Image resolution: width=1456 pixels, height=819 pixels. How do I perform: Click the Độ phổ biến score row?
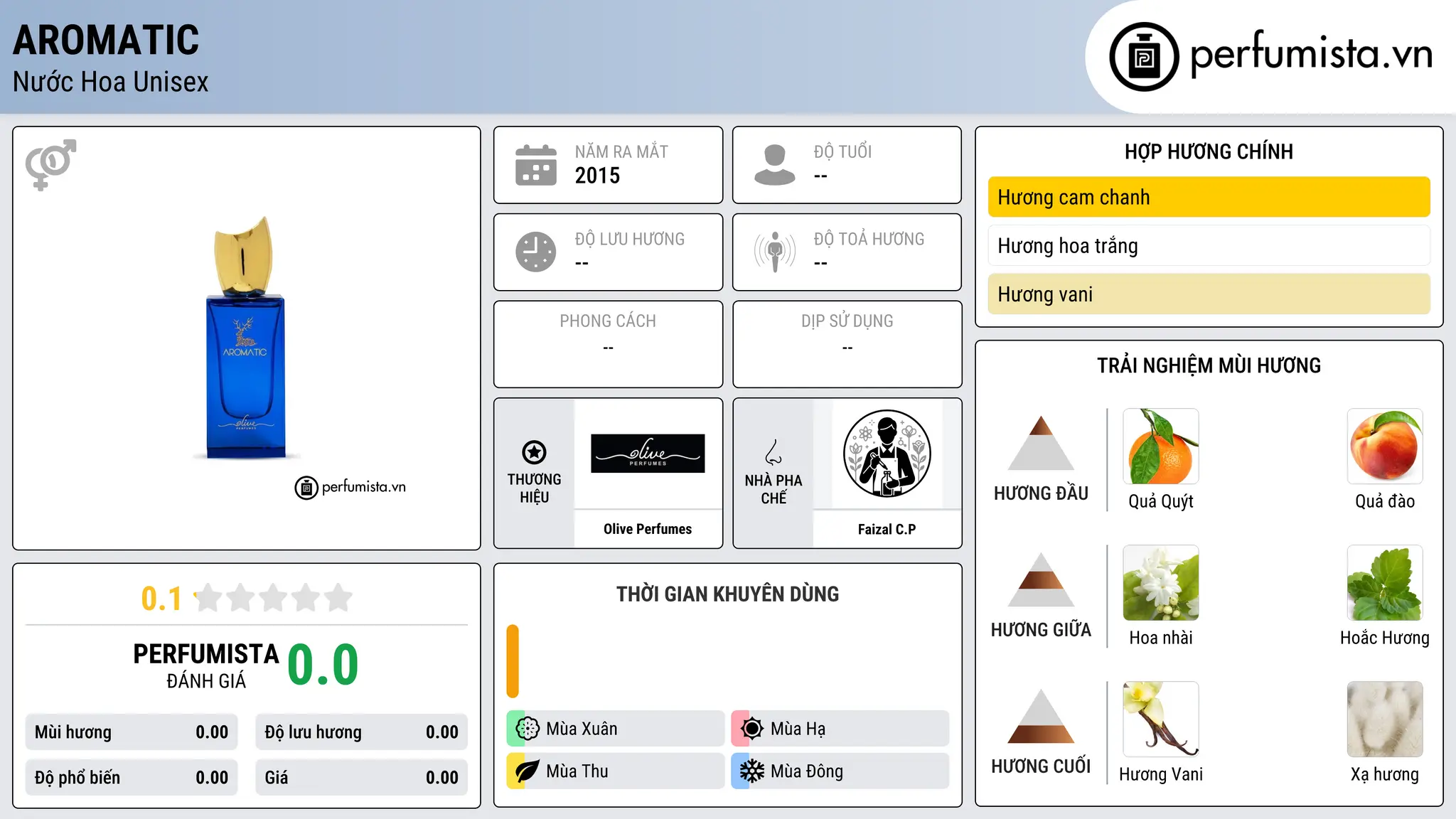click(x=132, y=778)
